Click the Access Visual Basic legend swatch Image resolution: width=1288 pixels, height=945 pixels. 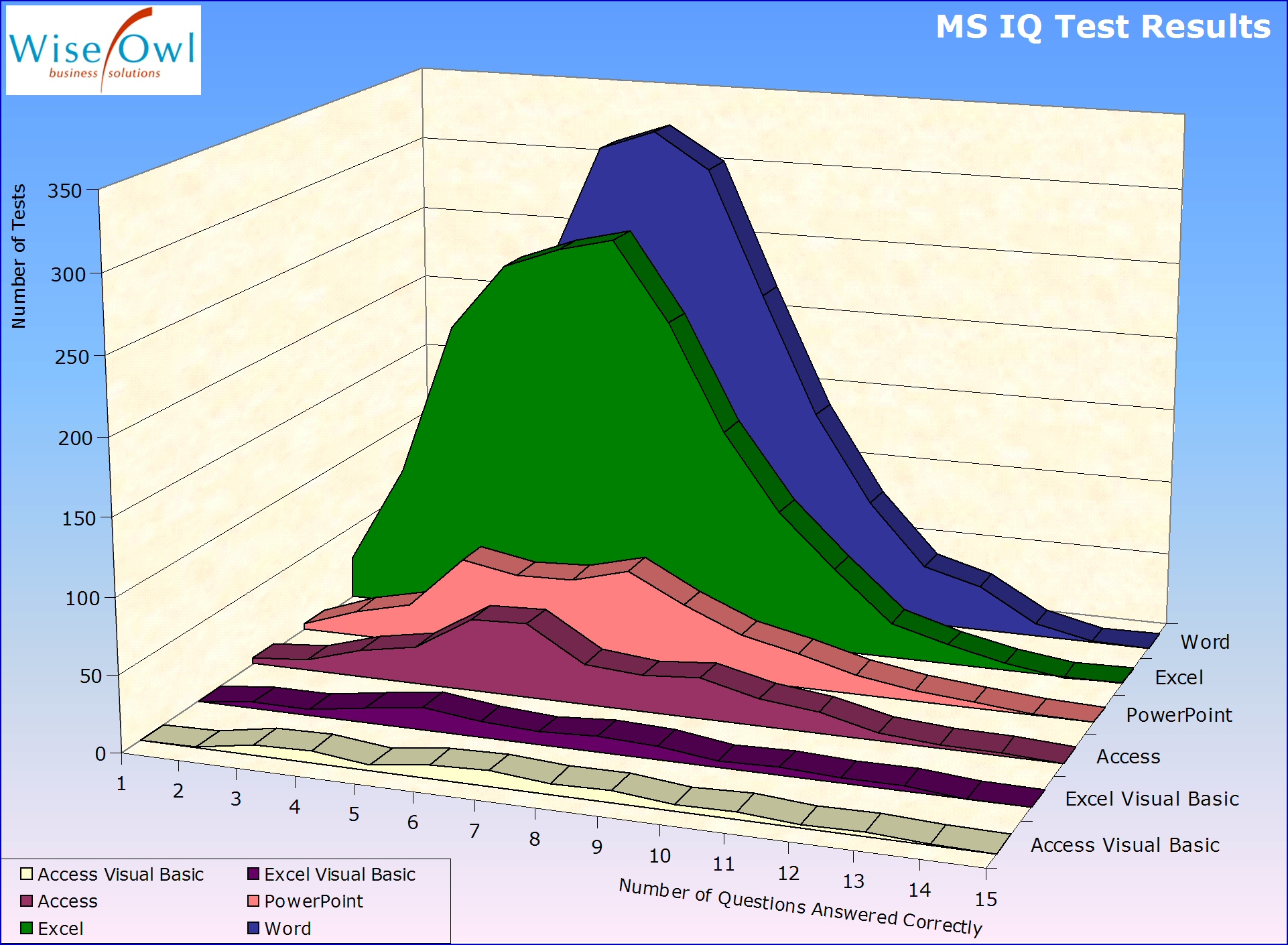tap(27, 874)
